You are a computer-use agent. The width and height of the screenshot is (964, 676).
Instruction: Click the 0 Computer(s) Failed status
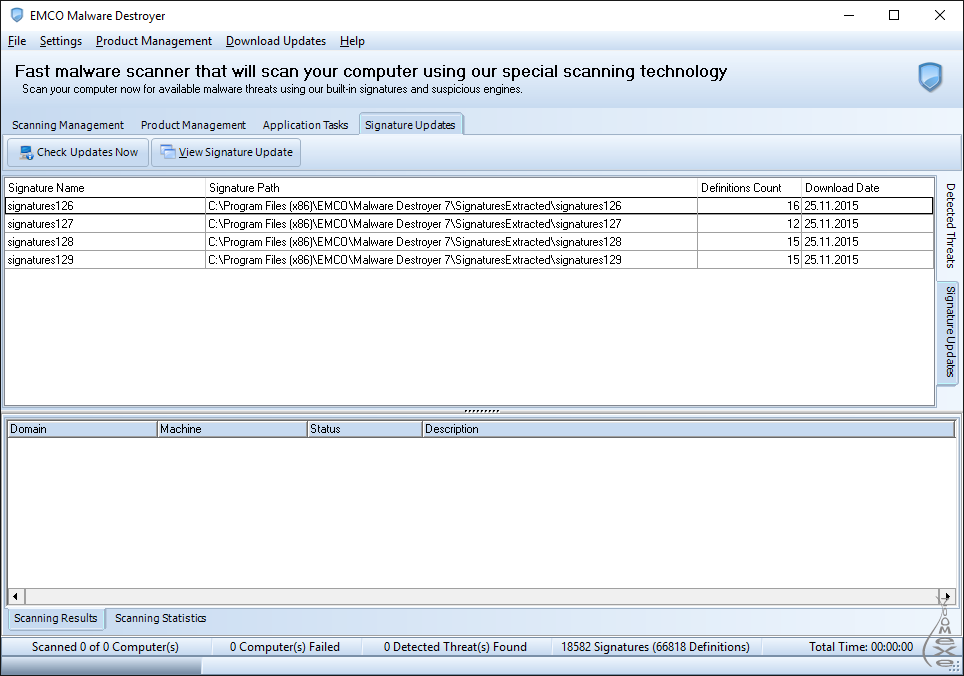[285, 647]
